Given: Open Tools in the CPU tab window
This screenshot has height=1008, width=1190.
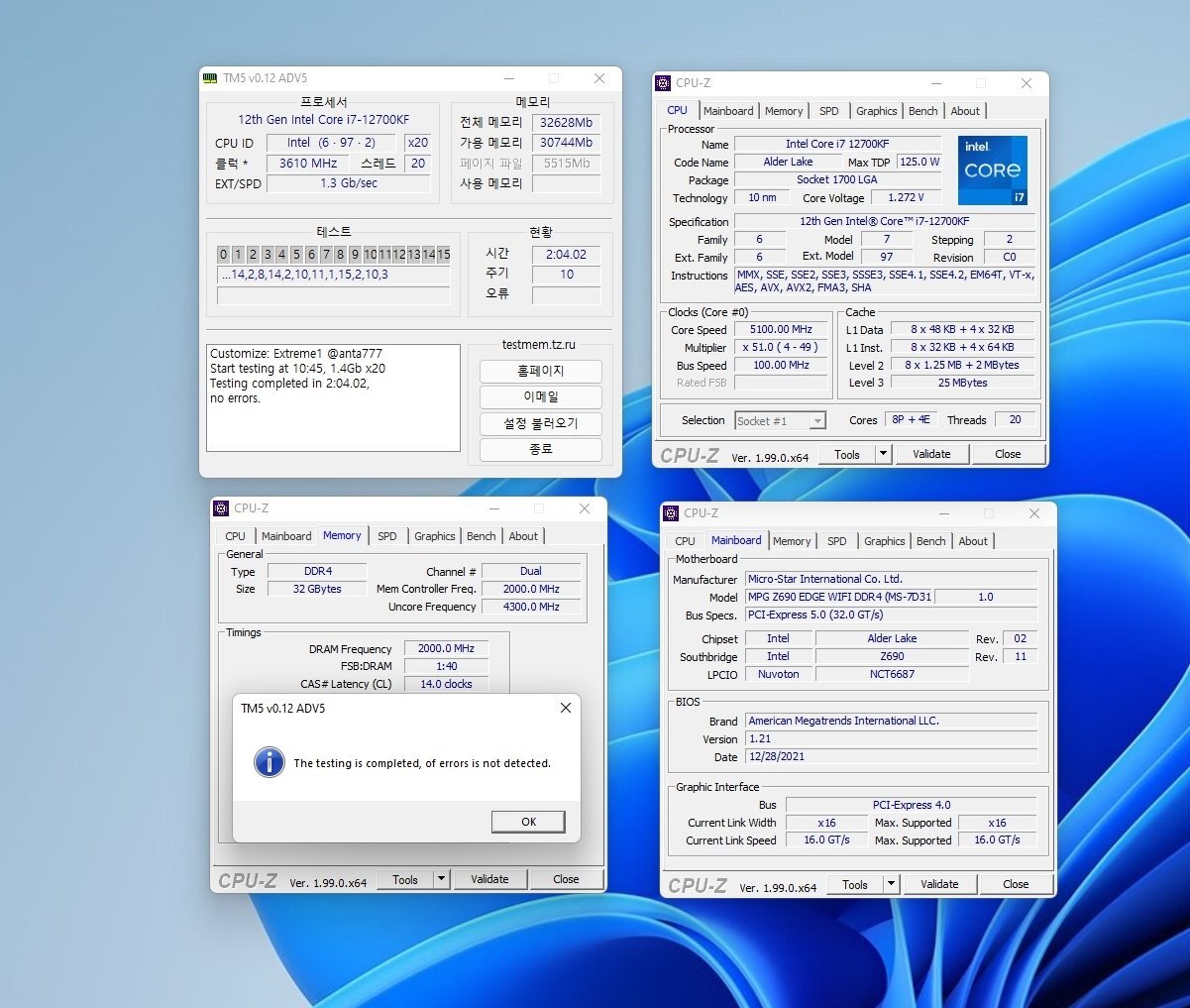Looking at the screenshot, I should click(847, 454).
